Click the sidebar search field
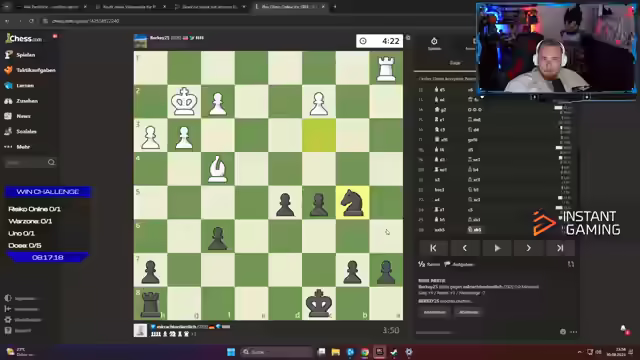This screenshot has width=640, height=360. pyautogui.click(x=30, y=162)
